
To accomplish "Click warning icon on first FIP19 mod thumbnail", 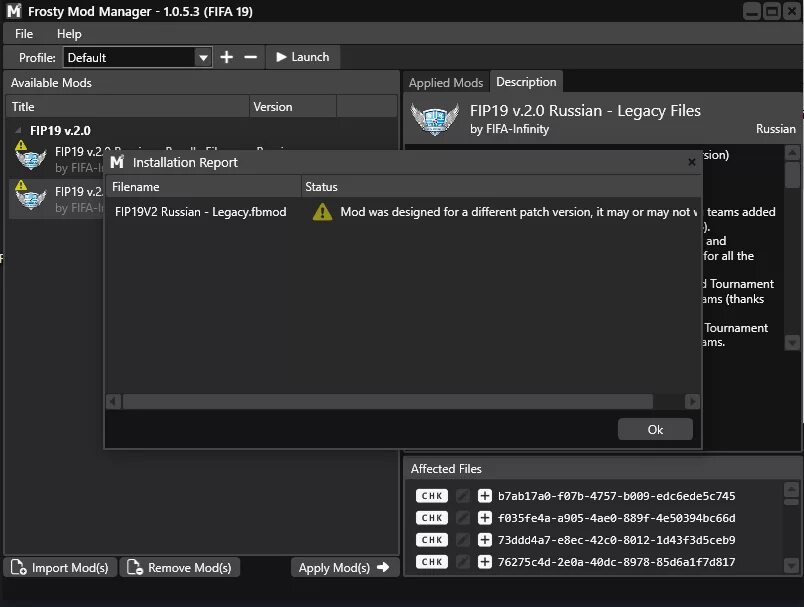I will coord(21,146).
